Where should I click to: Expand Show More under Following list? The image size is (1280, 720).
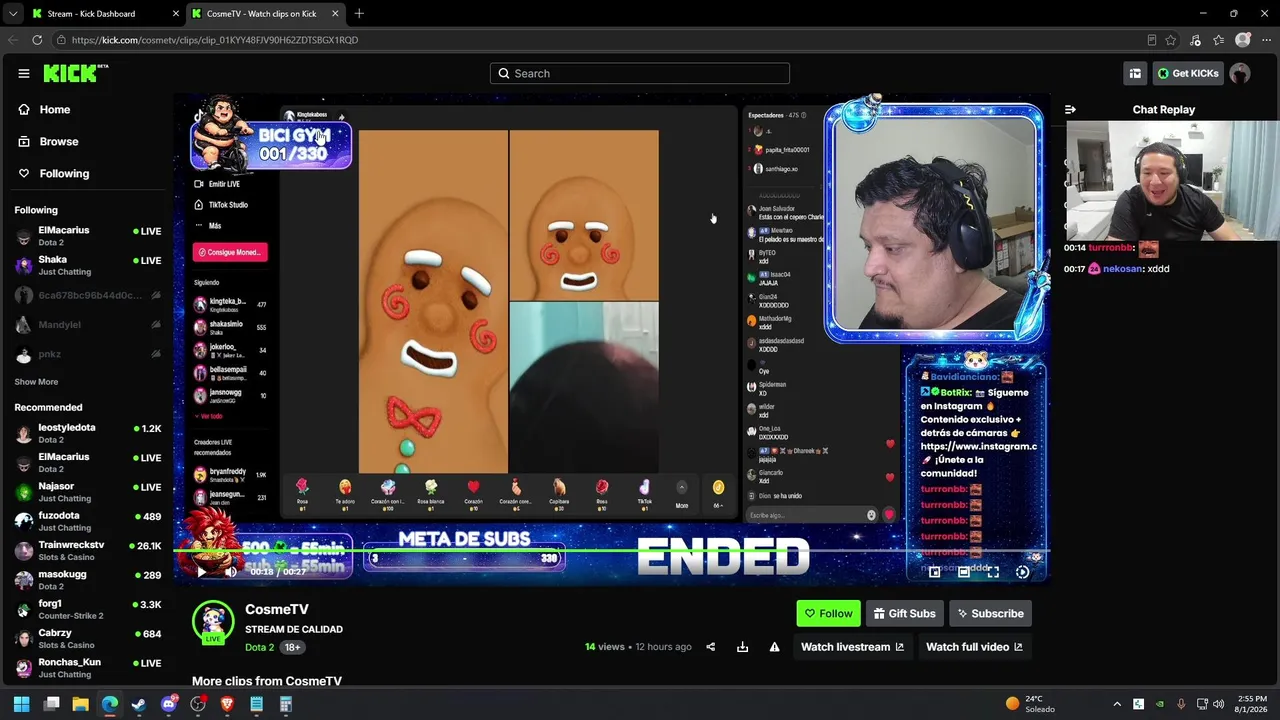(36, 382)
